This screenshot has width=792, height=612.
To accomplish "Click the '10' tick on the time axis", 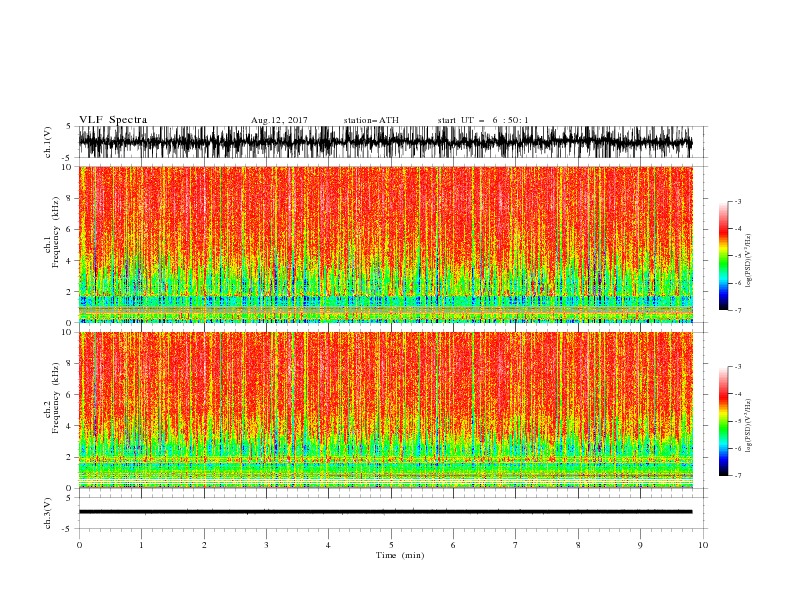I will [x=703, y=545].
